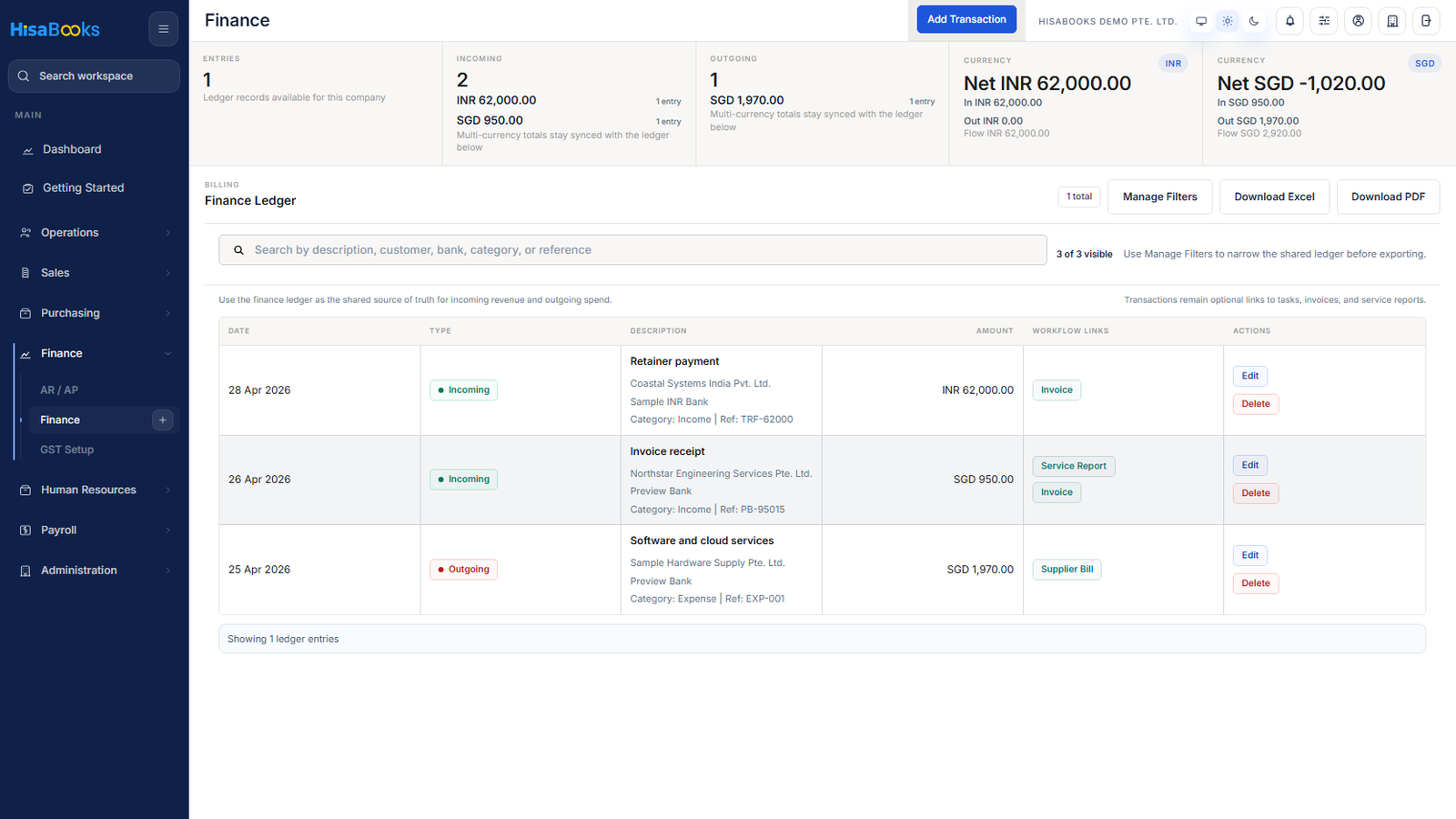Click the Search workspace field

coord(94,76)
